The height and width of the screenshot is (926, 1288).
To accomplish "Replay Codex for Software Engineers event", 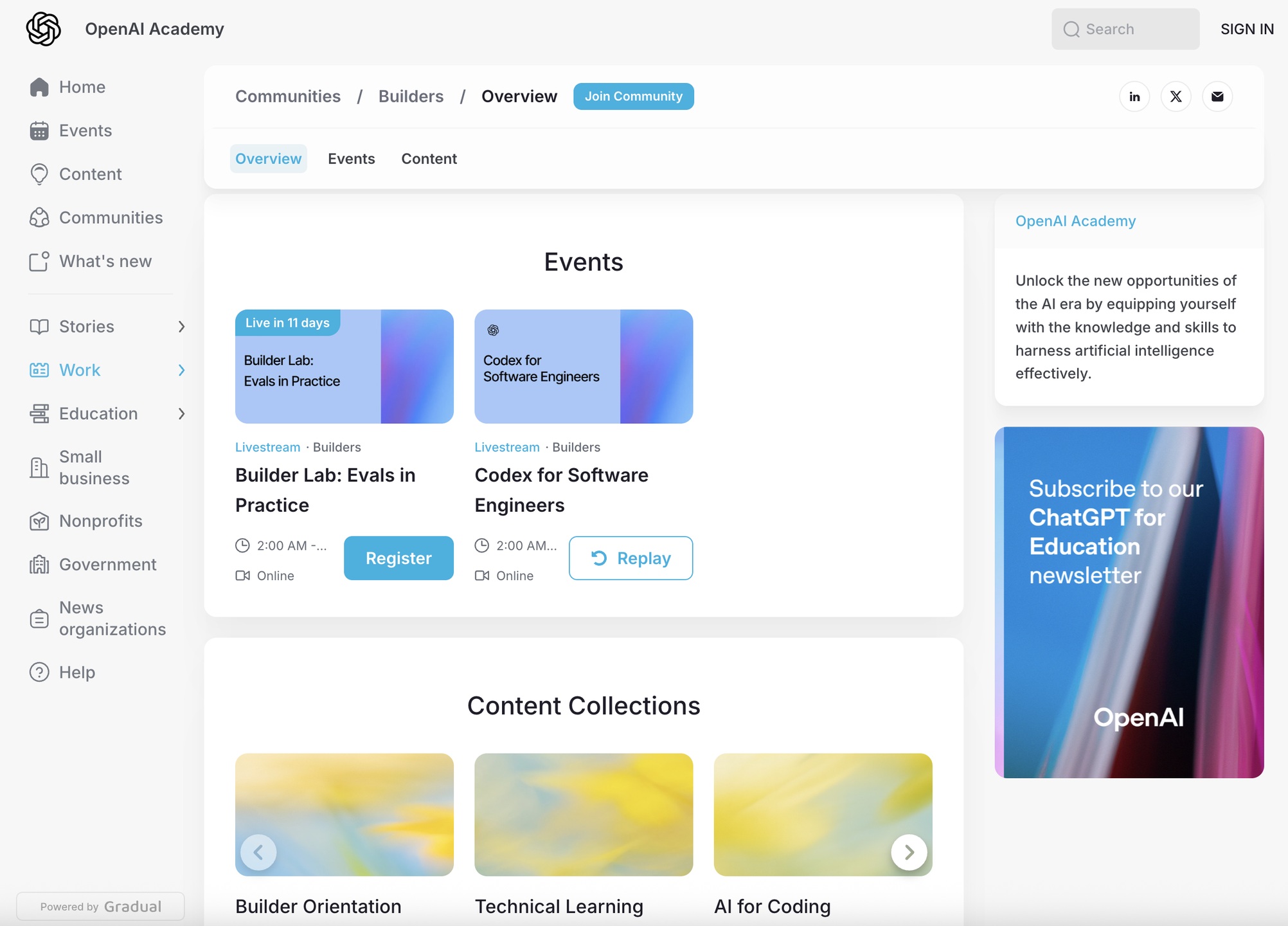I will [631, 558].
